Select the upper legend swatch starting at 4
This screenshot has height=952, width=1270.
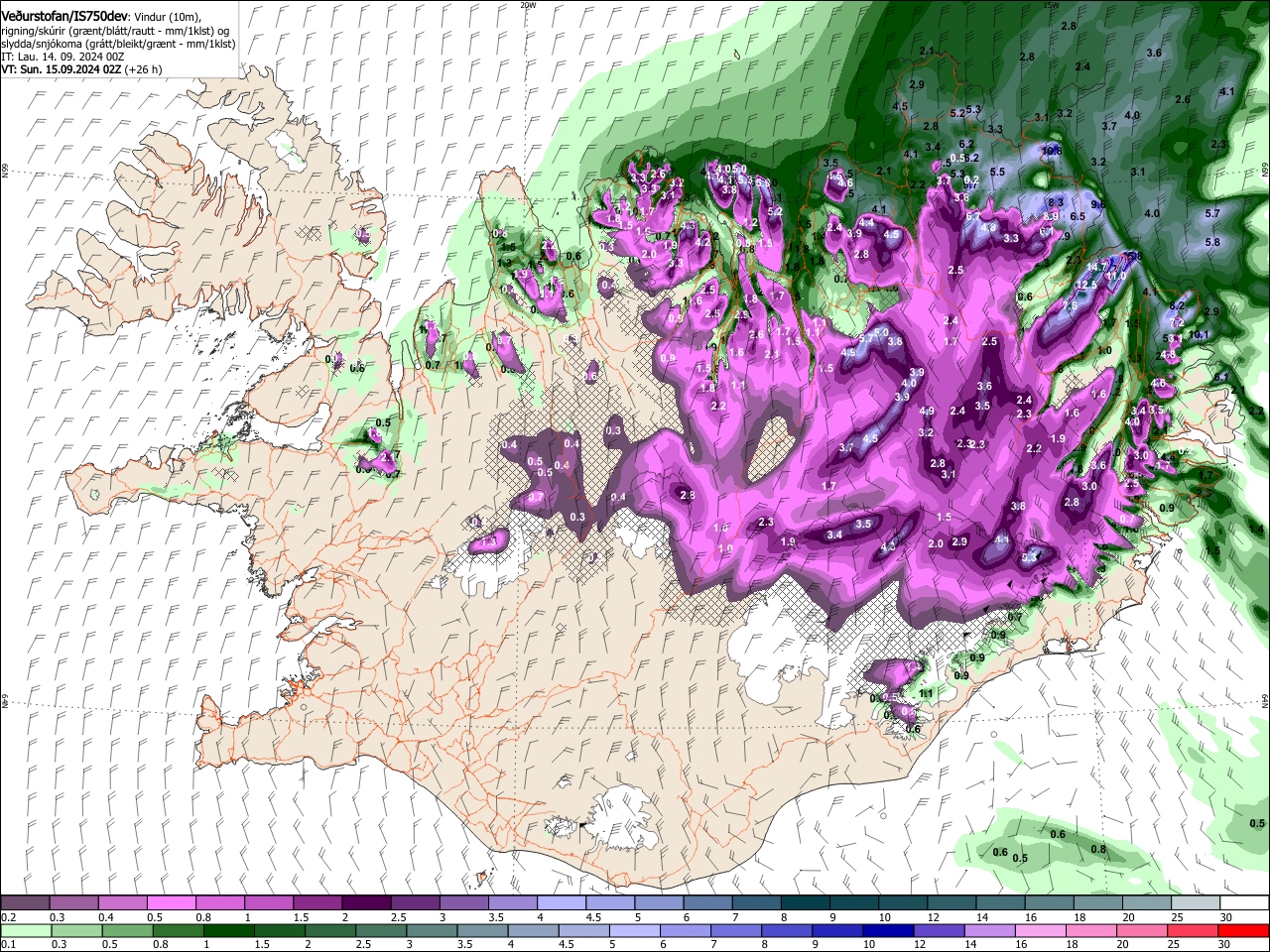click(561, 903)
